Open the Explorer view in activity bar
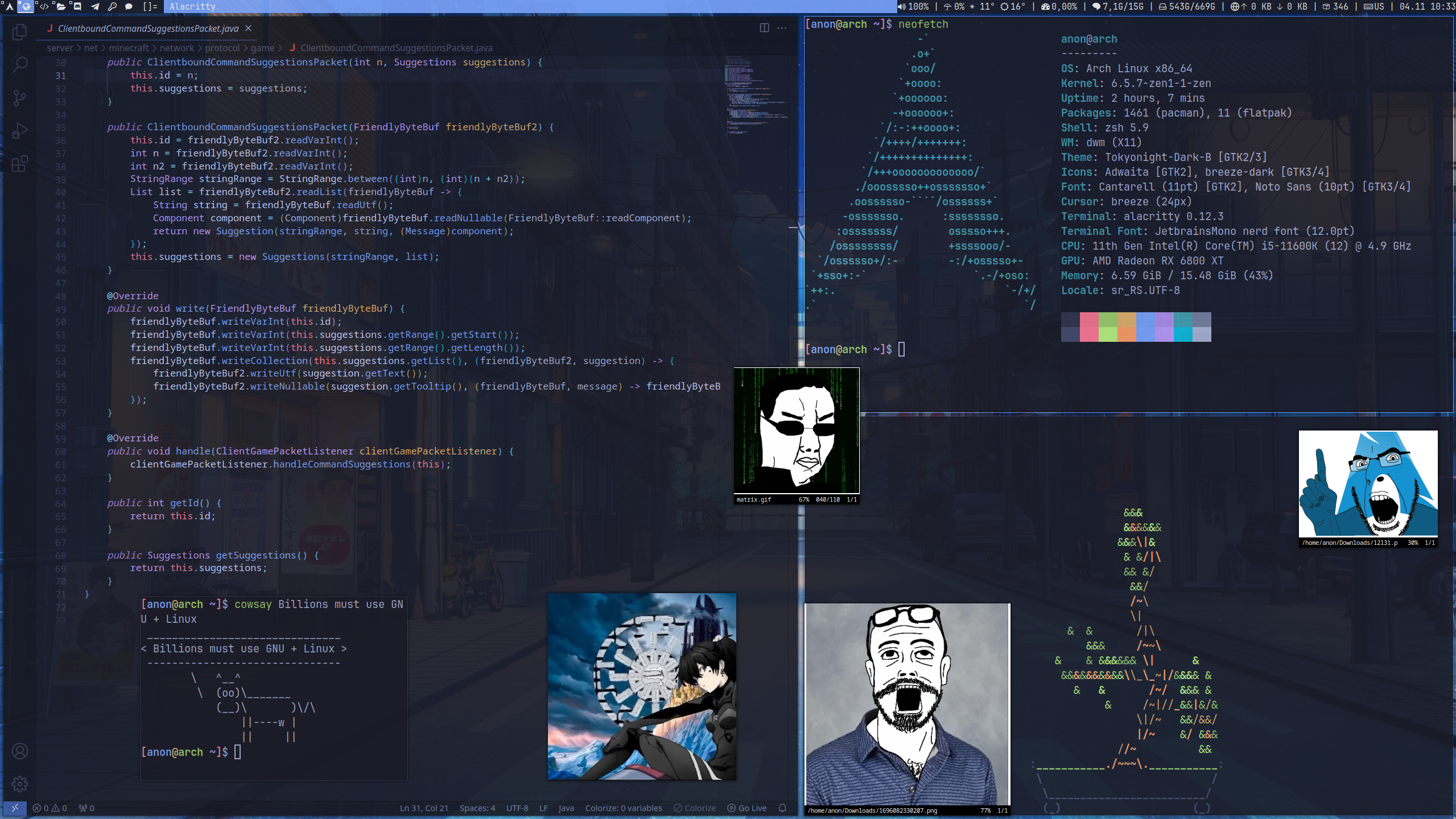 click(x=19, y=32)
